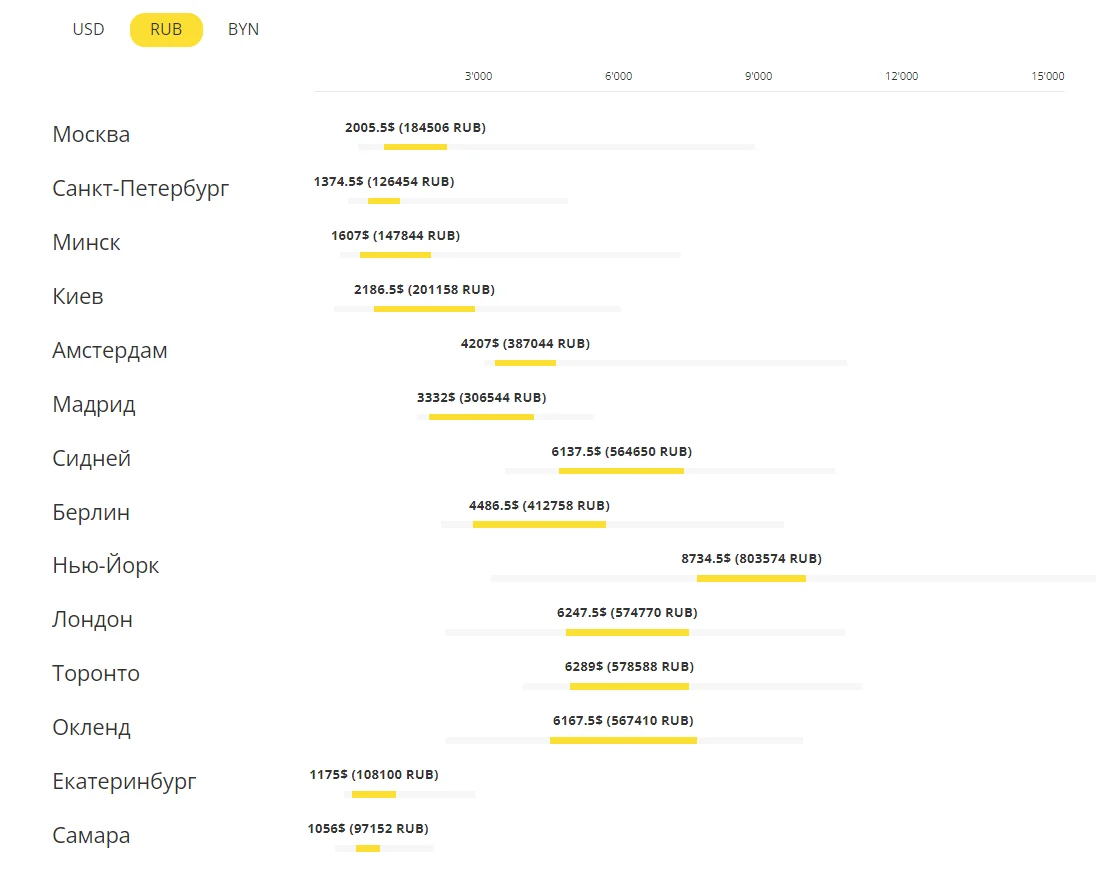Click the Нью-Йорк yellow salary bar
This screenshot has width=1096, height=873.
(x=751, y=578)
